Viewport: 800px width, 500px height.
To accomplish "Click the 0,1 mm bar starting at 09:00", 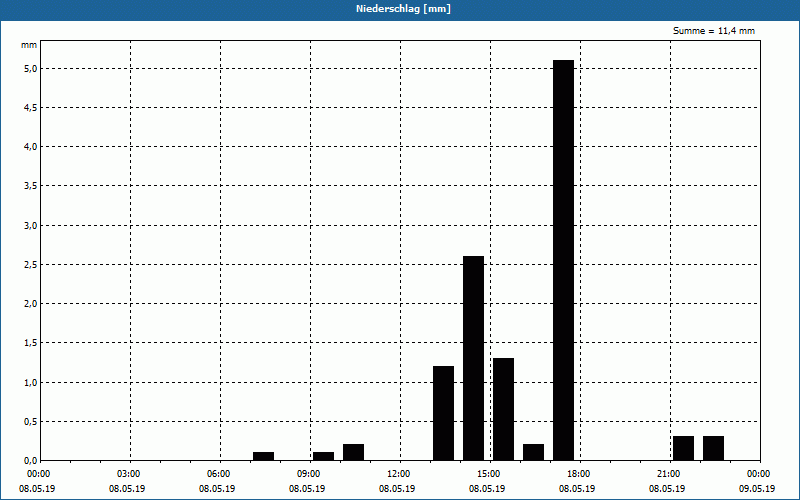I will pyautogui.click(x=323, y=456).
